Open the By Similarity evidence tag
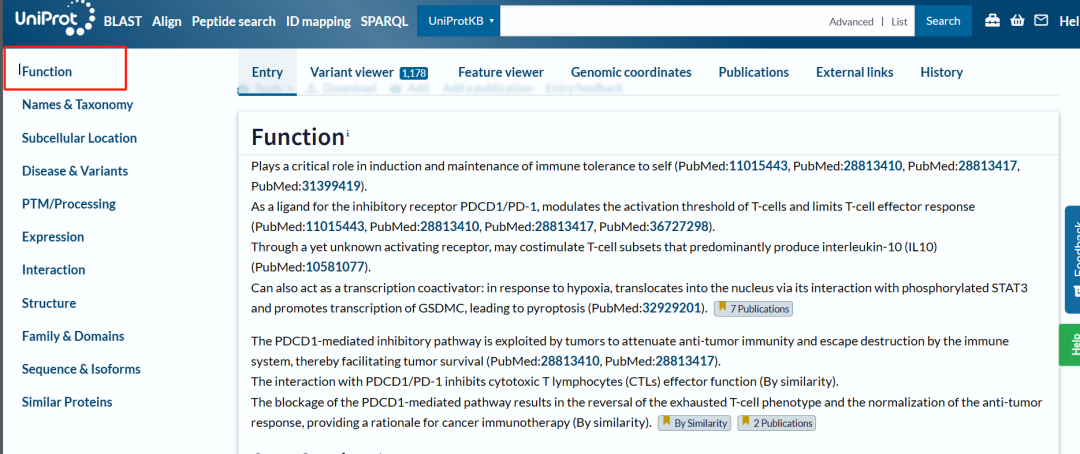Viewport: 1080px width, 454px height. click(x=694, y=423)
